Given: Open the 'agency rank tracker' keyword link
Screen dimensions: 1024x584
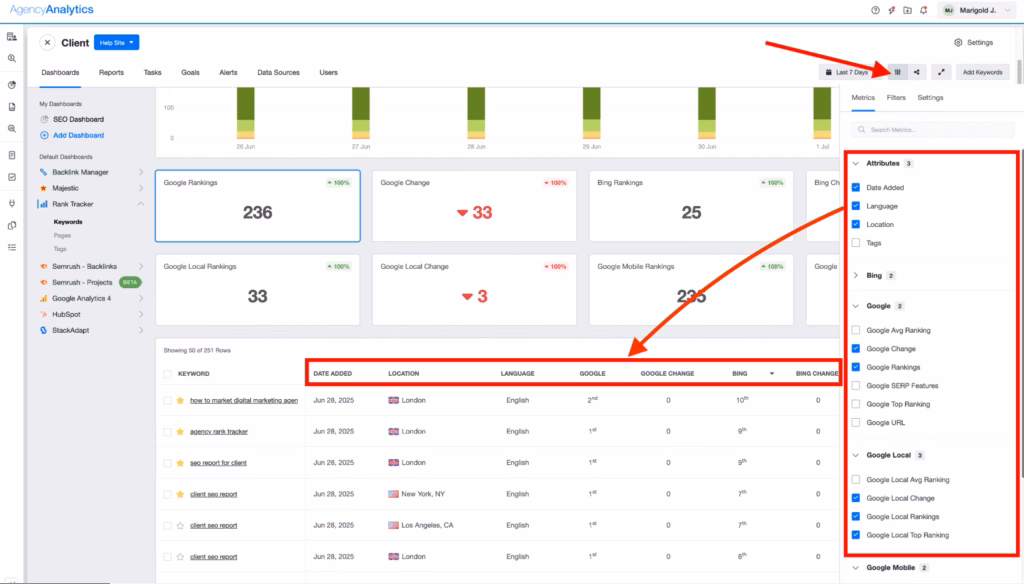Looking at the screenshot, I should click(222, 431).
